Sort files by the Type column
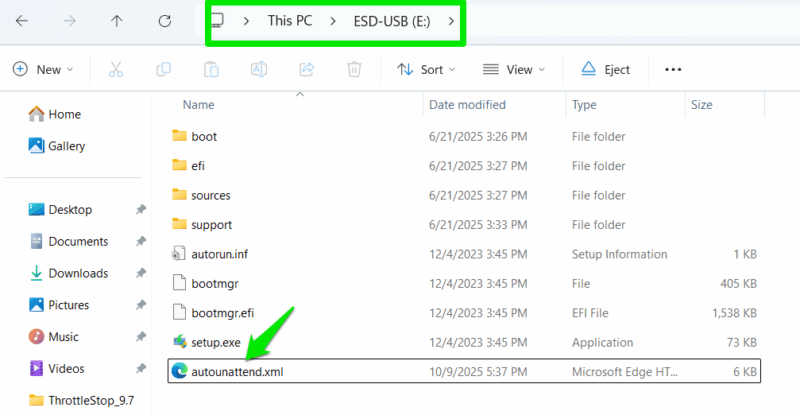The image size is (800, 415). tap(584, 105)
